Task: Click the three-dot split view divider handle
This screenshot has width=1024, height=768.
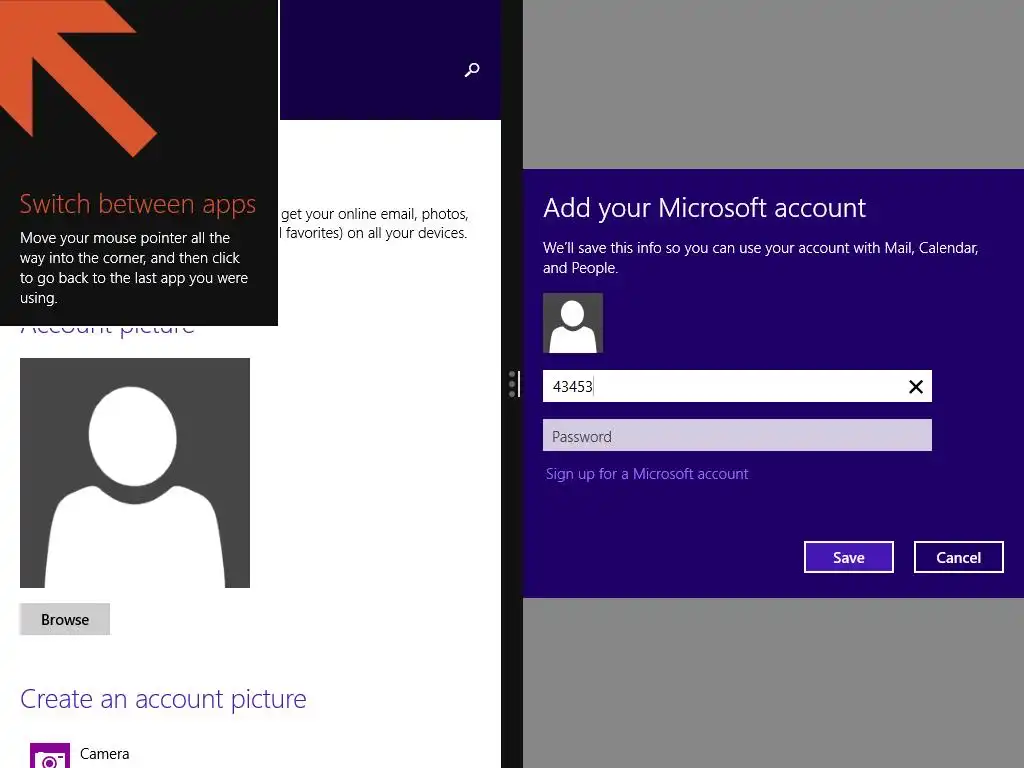Action: coord(512,384)
